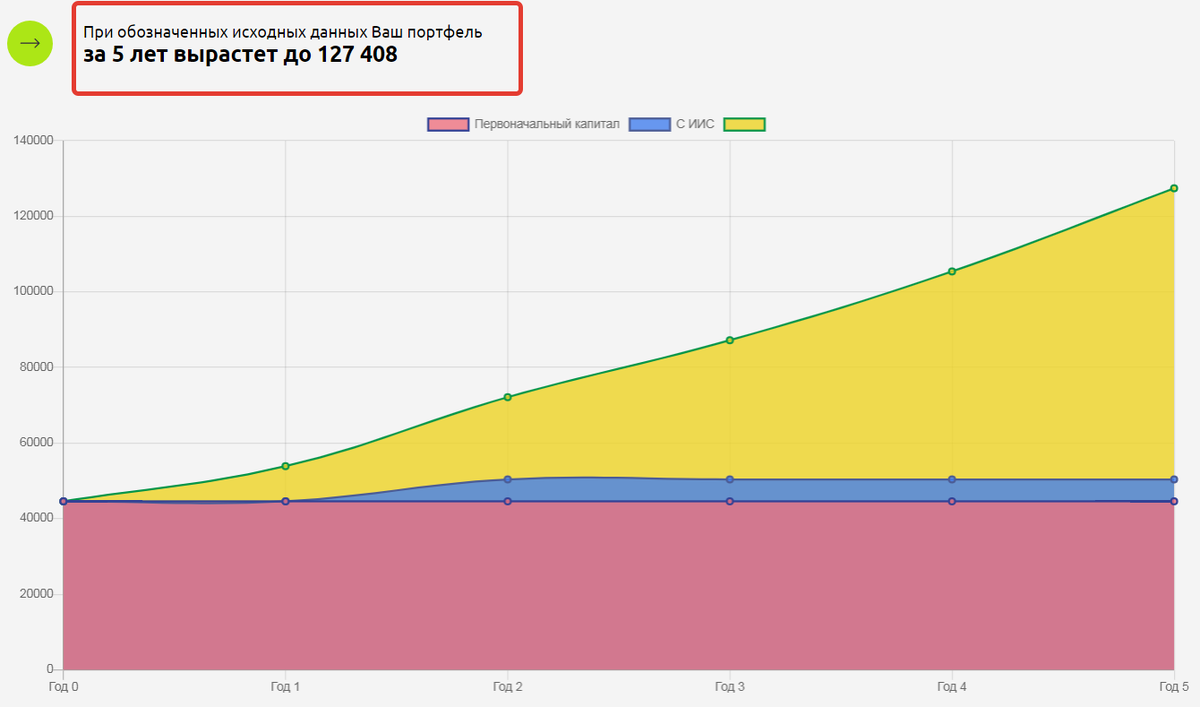Toggle the blue С ИИС legend swatch
Viewport: 1200px width, 707px height.
click(650, 124)
